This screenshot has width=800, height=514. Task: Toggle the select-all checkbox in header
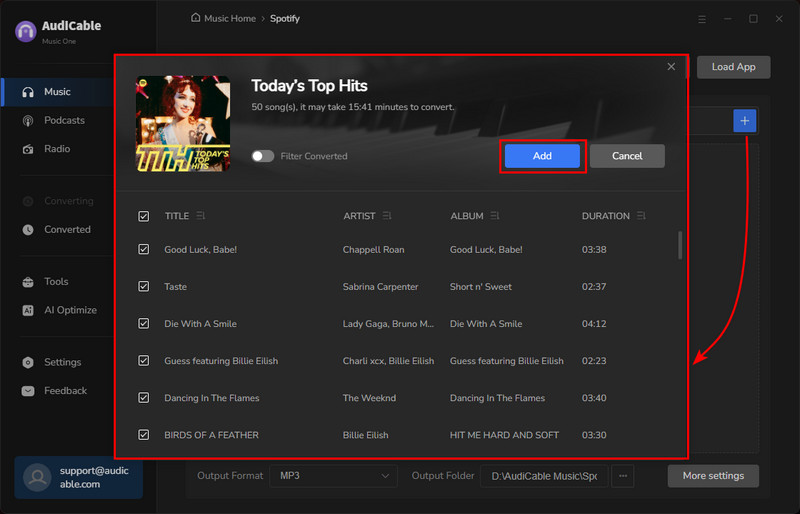coord(144,216)
